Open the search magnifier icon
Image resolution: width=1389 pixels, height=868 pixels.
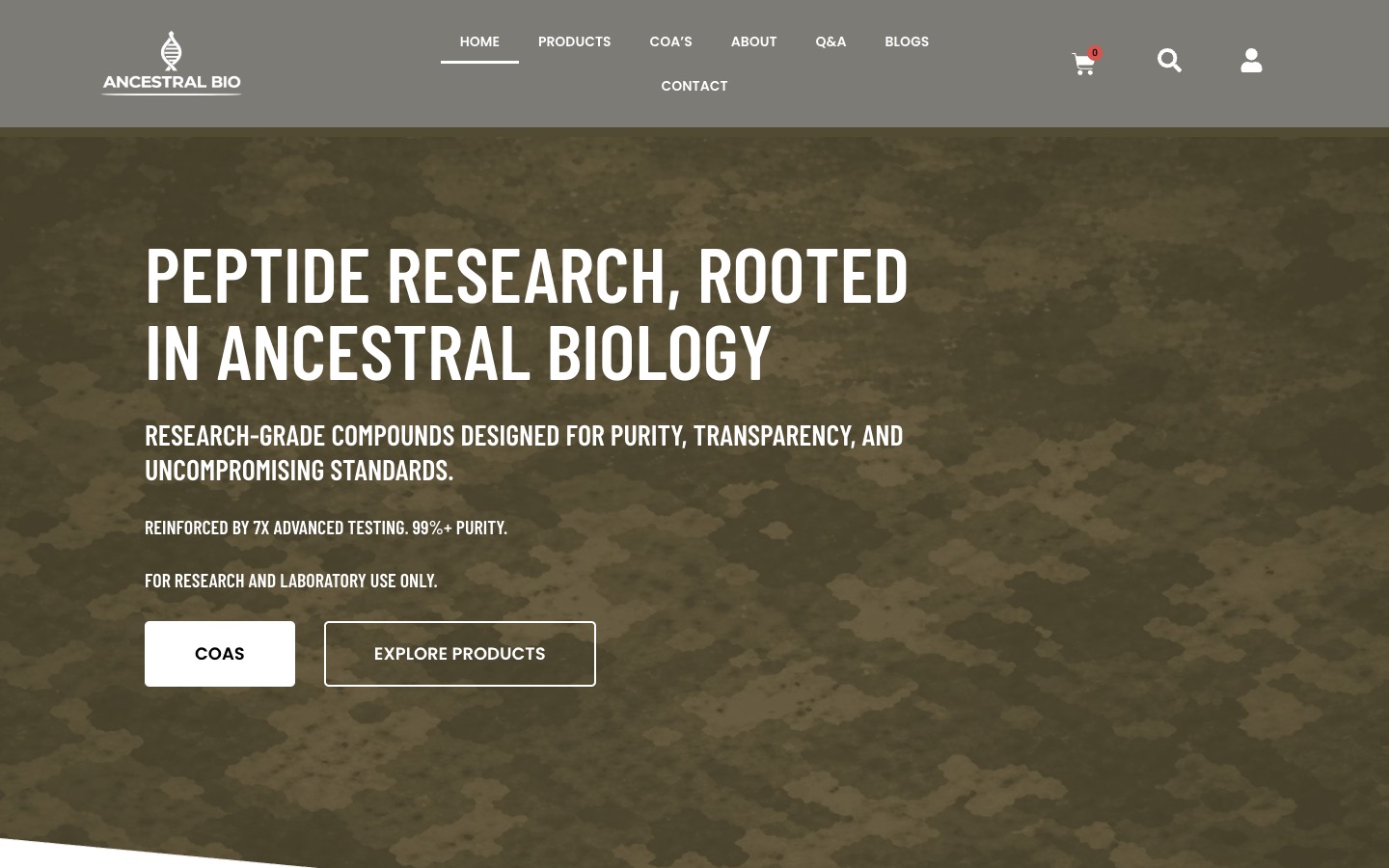pyautogui.click(x=1169, y=61)
